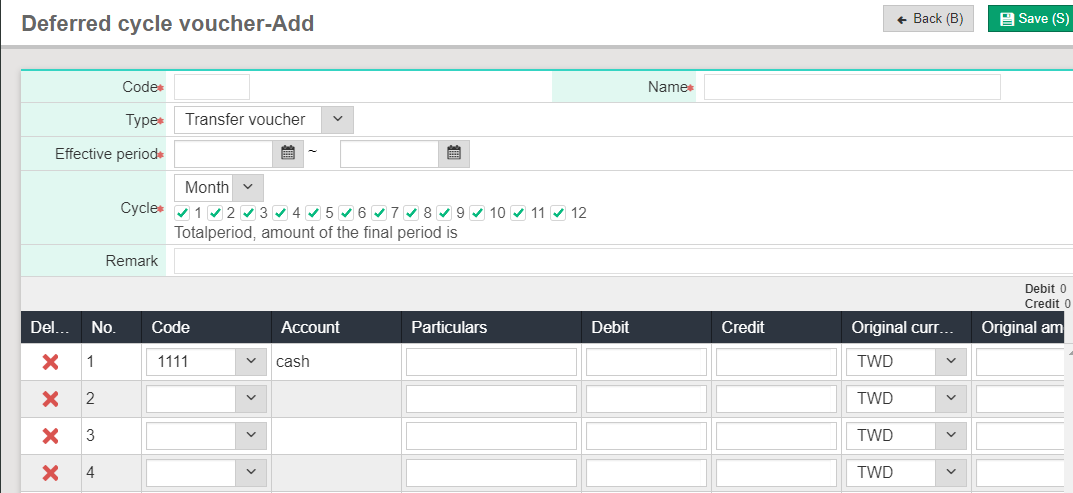Click the Back (B) button

tap(928, 19)
